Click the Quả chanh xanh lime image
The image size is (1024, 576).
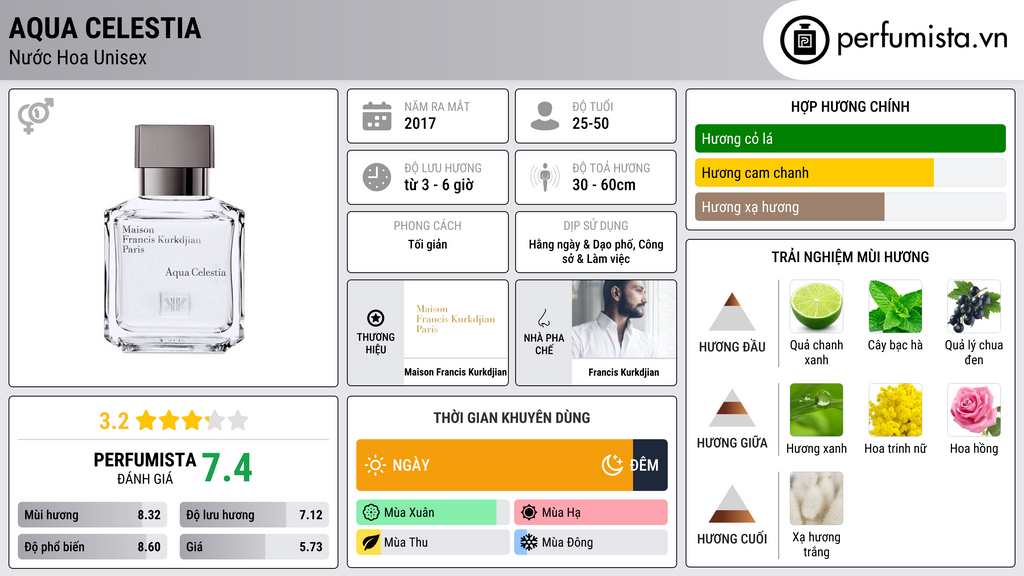pos(816,306)
